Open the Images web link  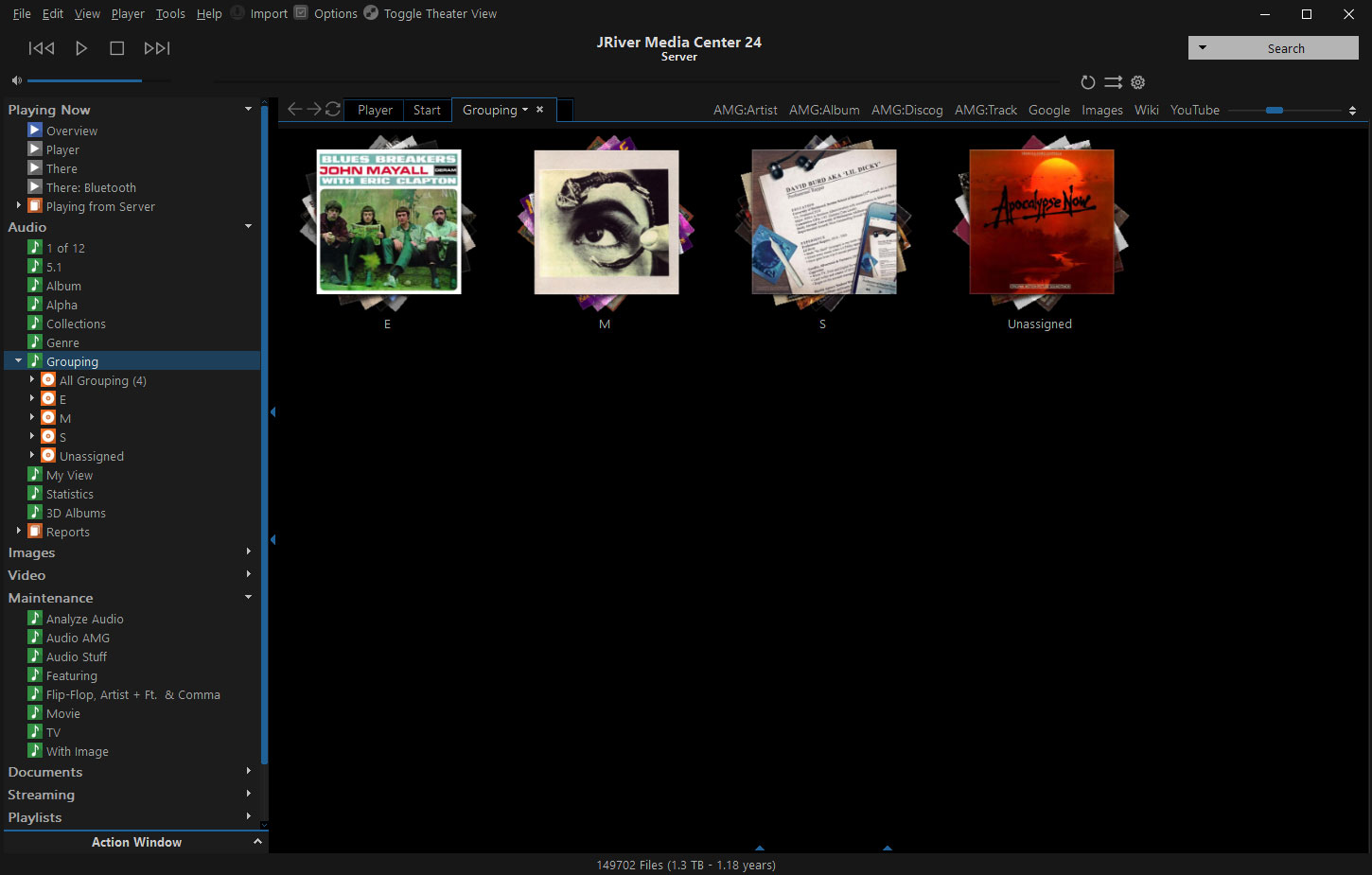[x=1102, y=110]
